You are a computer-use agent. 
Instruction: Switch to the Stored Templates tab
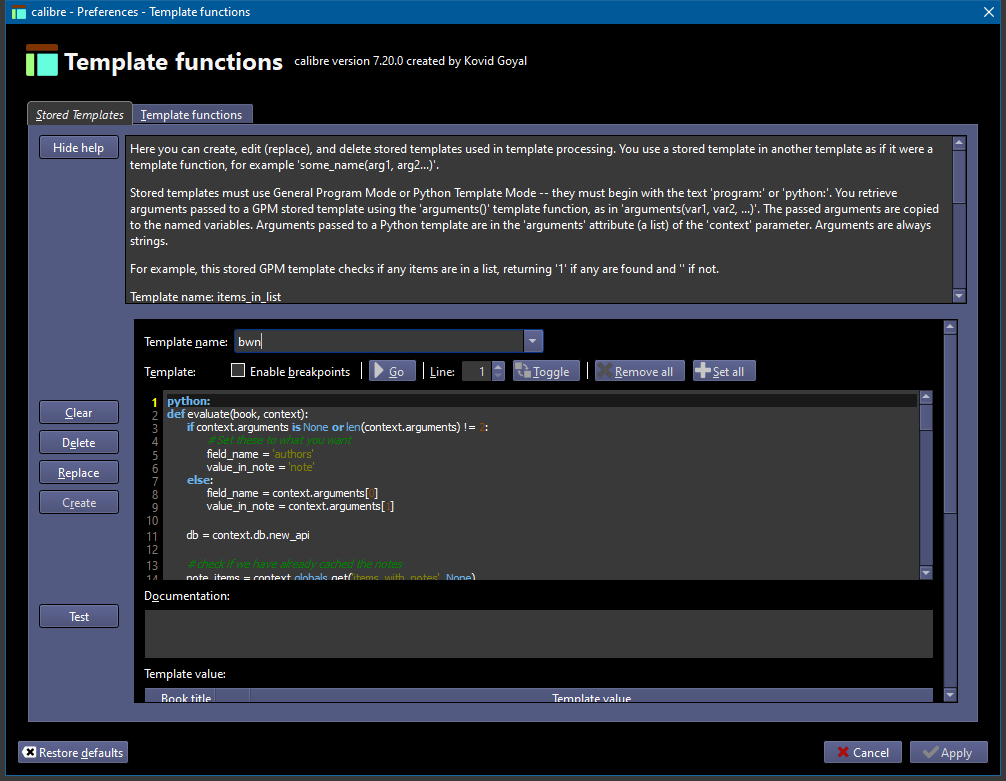[x=80, y=114]
